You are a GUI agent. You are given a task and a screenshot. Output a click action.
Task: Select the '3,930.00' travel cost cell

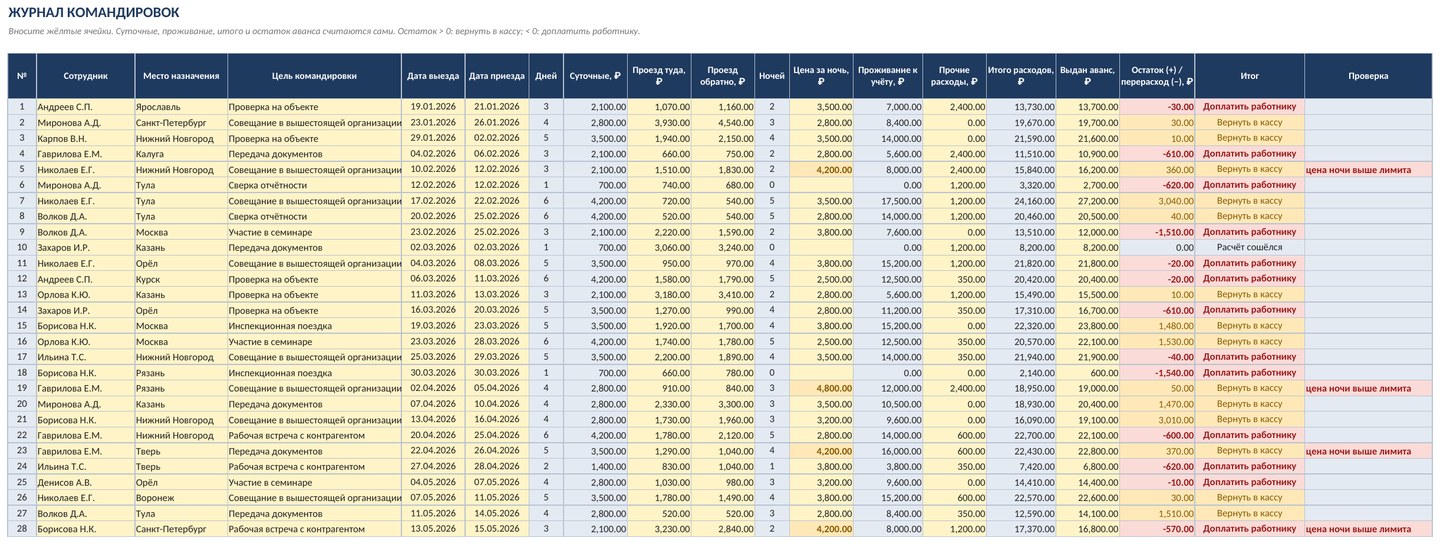click(659, 122)
